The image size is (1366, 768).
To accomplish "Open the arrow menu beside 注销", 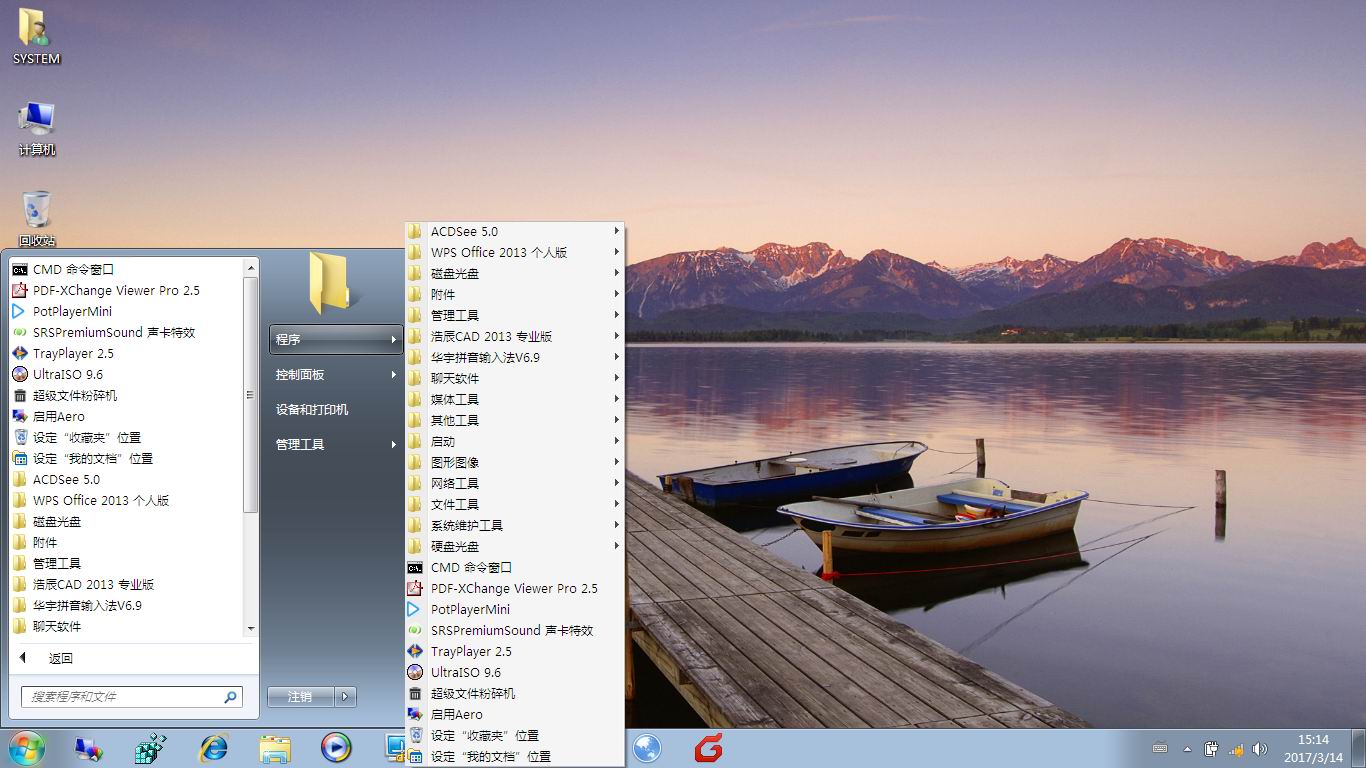I will tap(345, 697).
